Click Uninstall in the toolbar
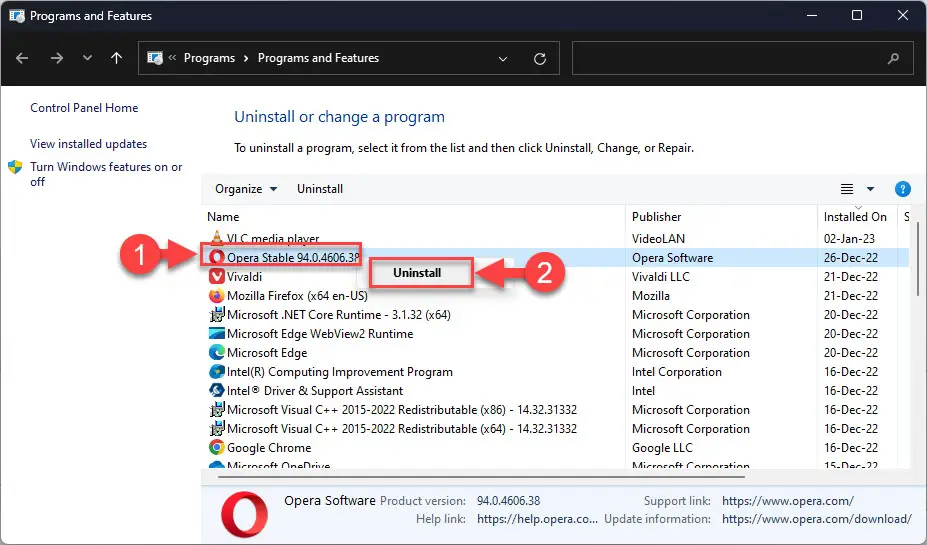This screenshot has height=545, width=927. 320,189
